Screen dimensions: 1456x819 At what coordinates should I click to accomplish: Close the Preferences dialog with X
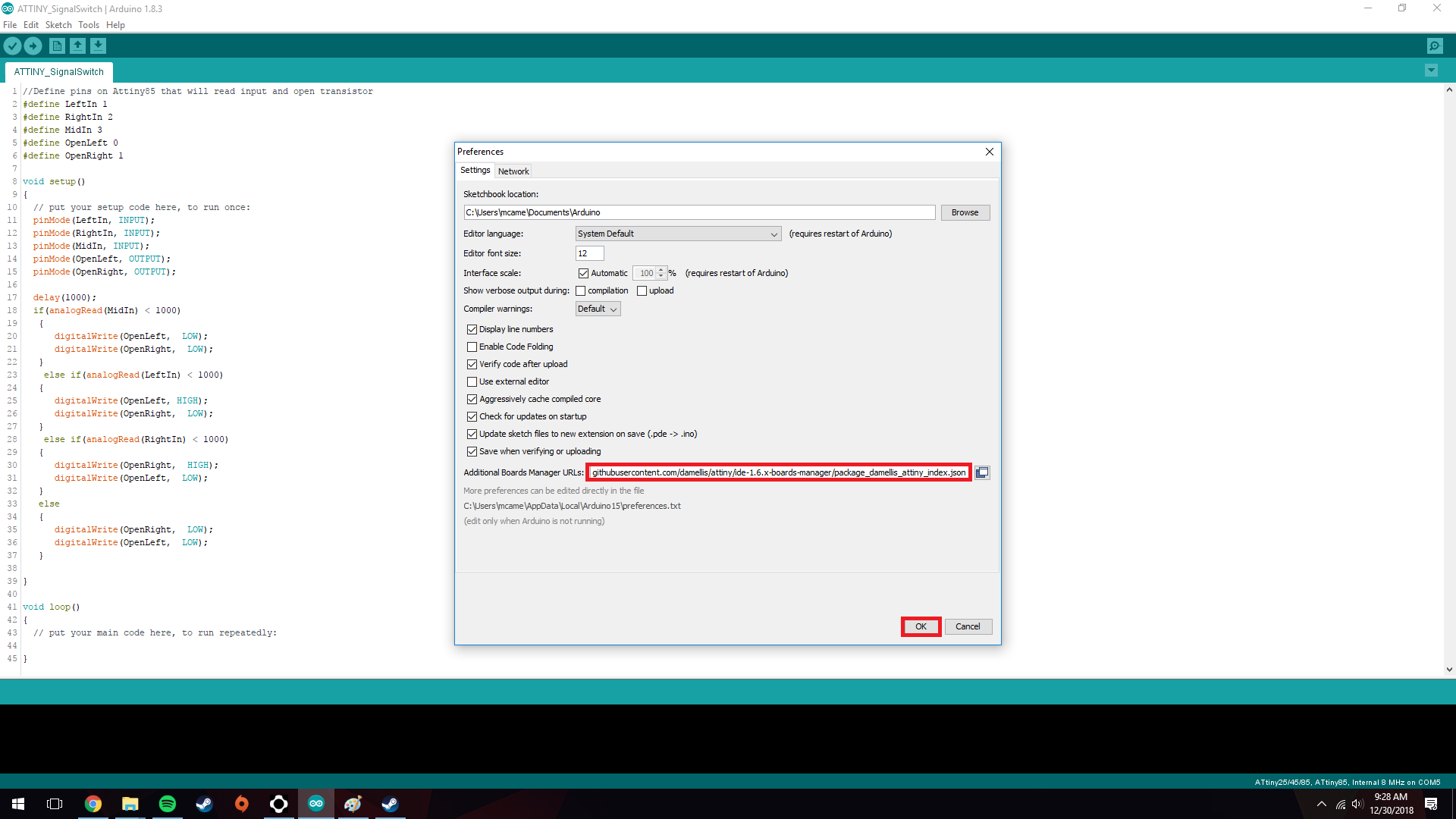990,152
